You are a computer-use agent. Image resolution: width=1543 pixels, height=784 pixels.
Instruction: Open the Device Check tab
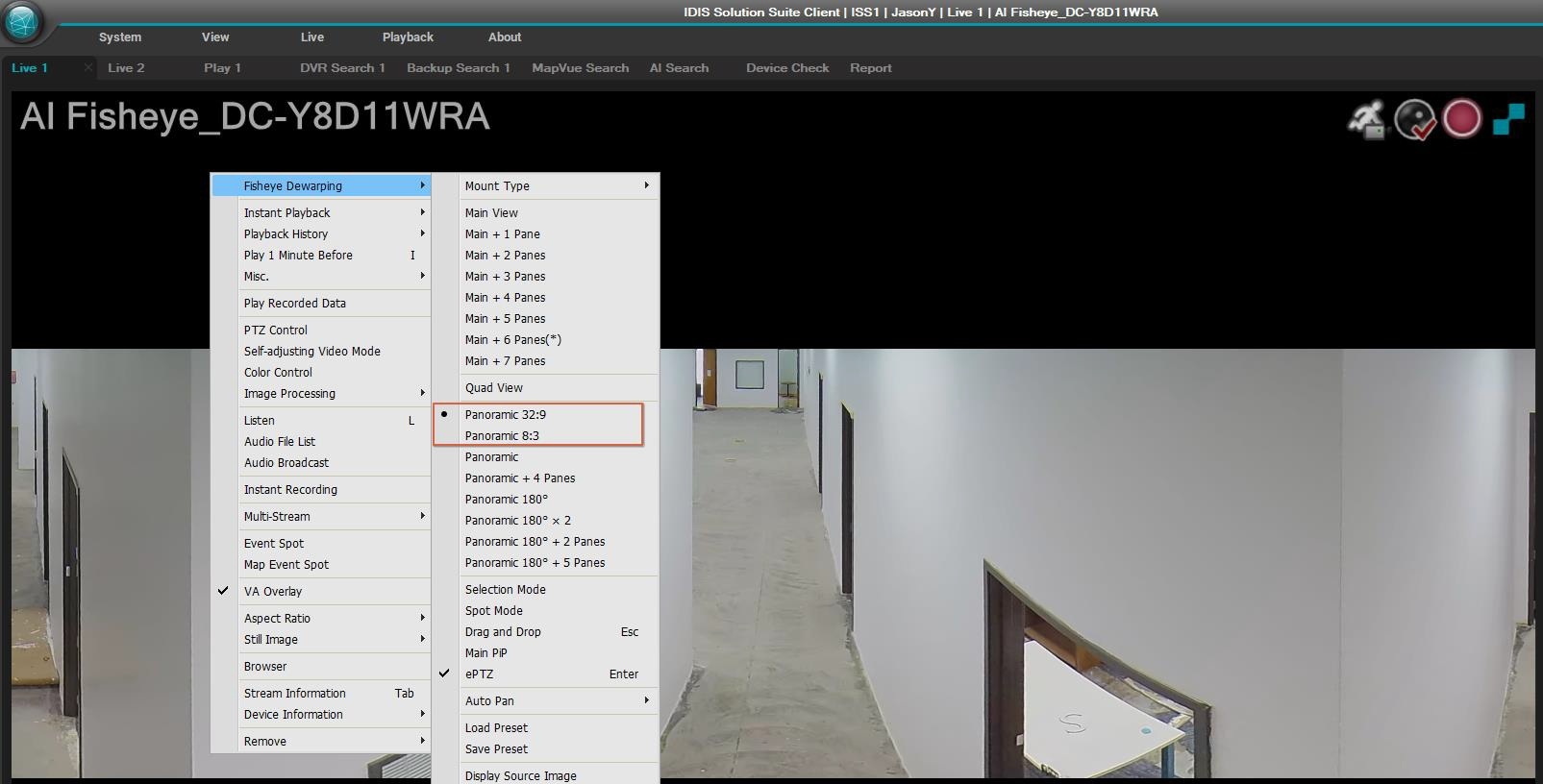tap(787, 67)
